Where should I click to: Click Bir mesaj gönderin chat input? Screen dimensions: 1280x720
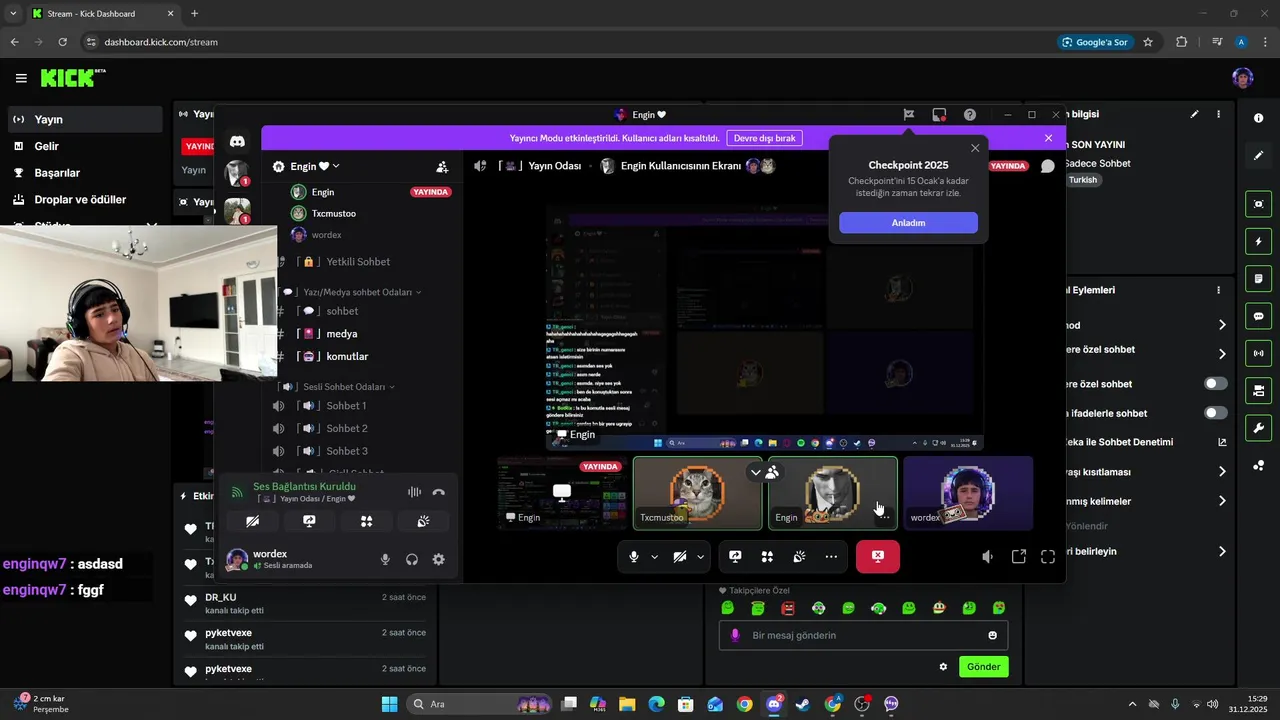[x=864, y=635]
